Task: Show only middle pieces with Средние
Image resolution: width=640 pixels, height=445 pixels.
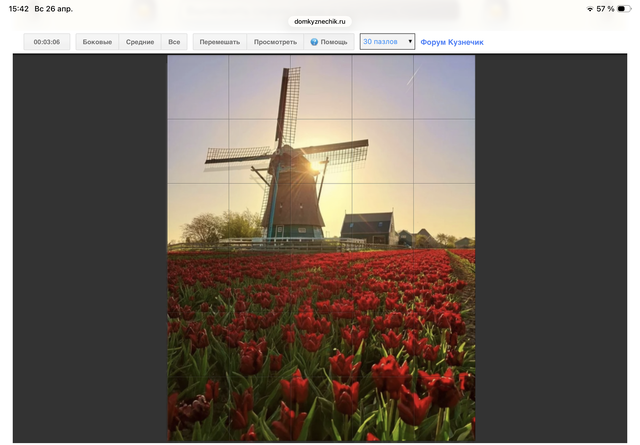Action: coord(140,42)
